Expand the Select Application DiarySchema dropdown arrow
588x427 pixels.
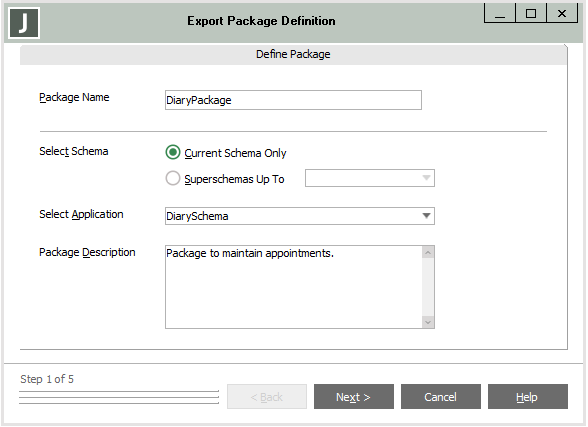[426, 216]
